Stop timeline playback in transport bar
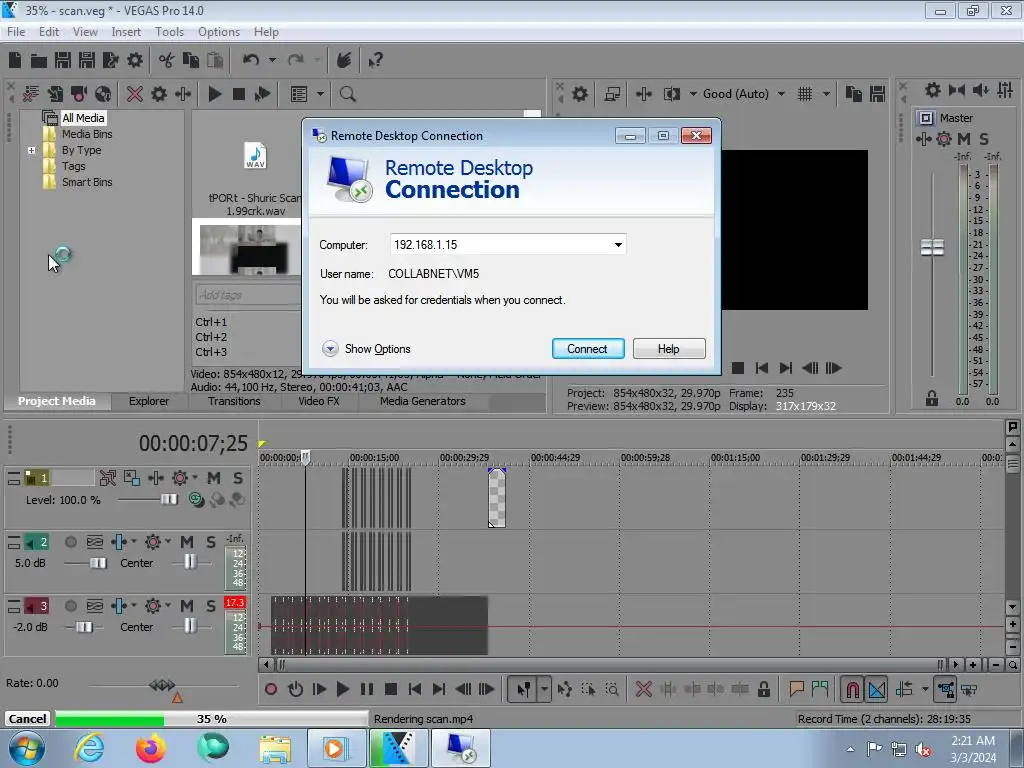Screen dimensions: 1024x768 [391, 689]
